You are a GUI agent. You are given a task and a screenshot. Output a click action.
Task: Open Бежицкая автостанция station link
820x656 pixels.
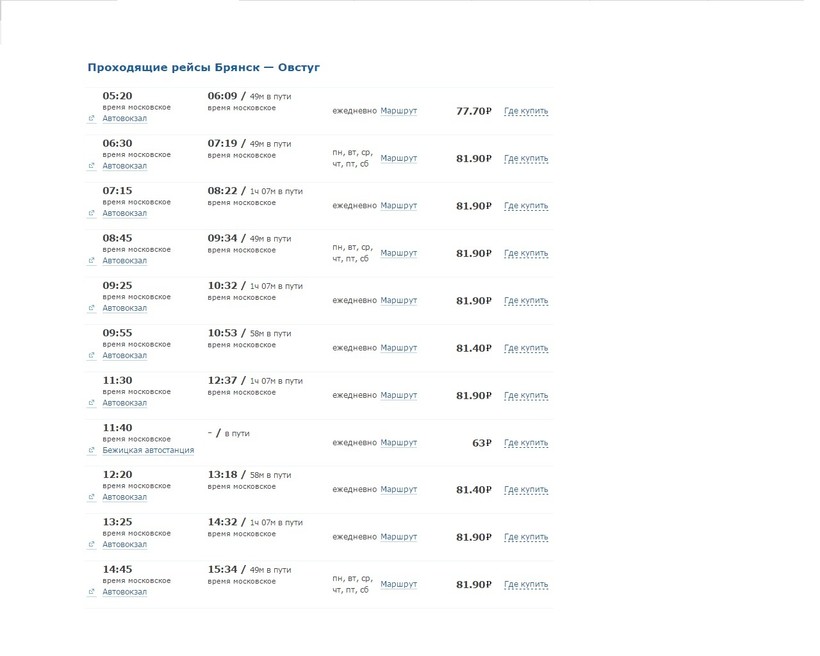[x=148, y=450]
